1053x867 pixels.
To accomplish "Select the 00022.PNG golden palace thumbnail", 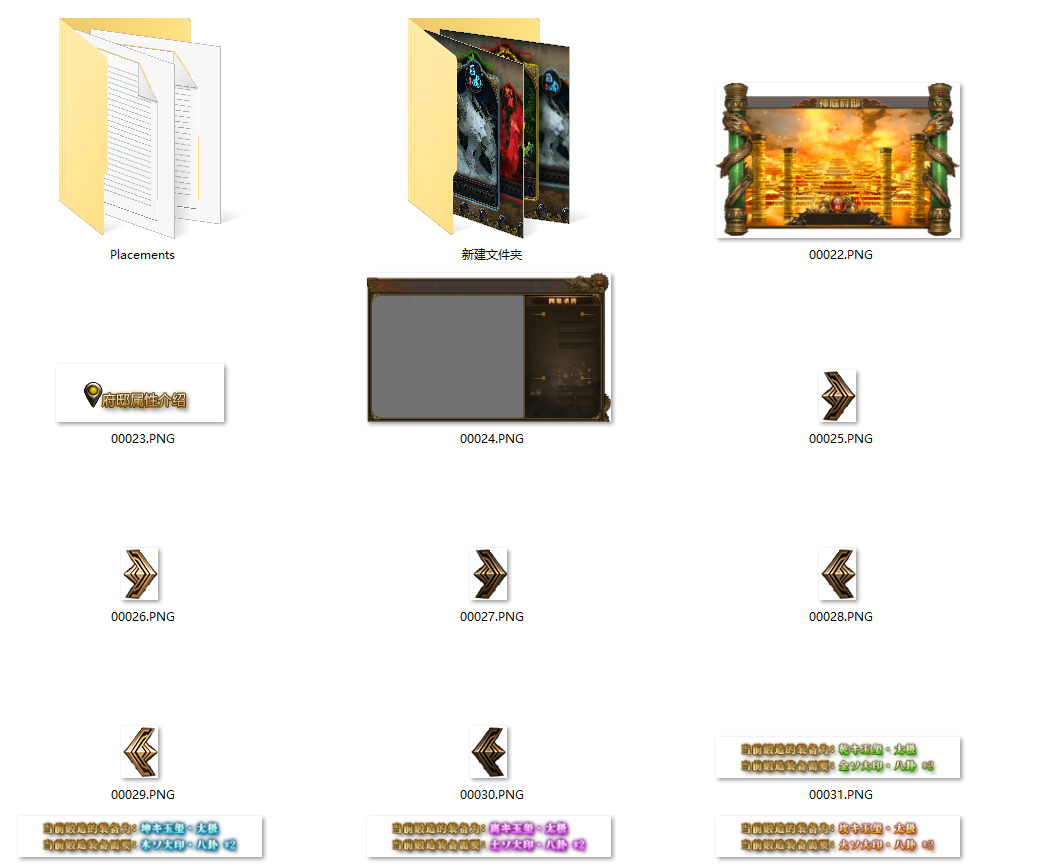I will pos(839,160).
